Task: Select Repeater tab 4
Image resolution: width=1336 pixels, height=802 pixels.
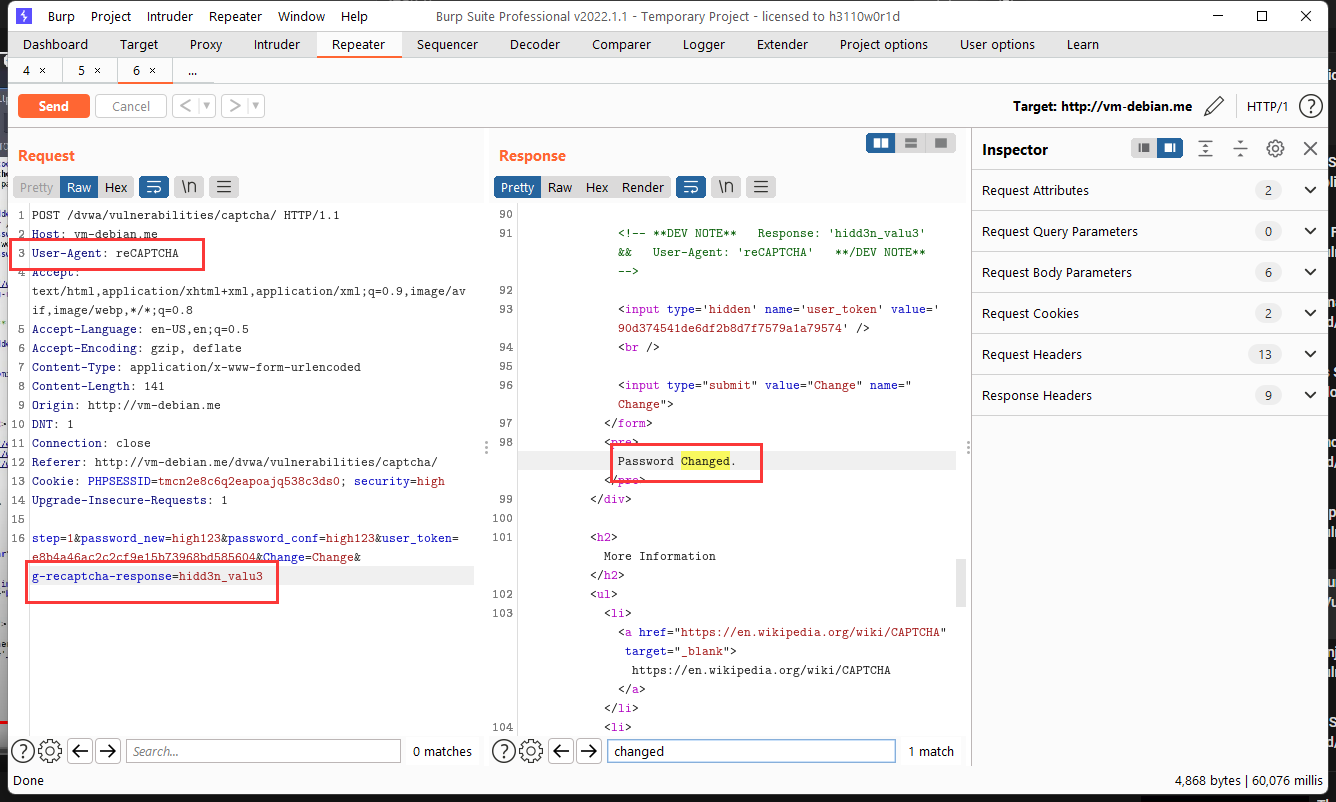Action: point(27,70)
